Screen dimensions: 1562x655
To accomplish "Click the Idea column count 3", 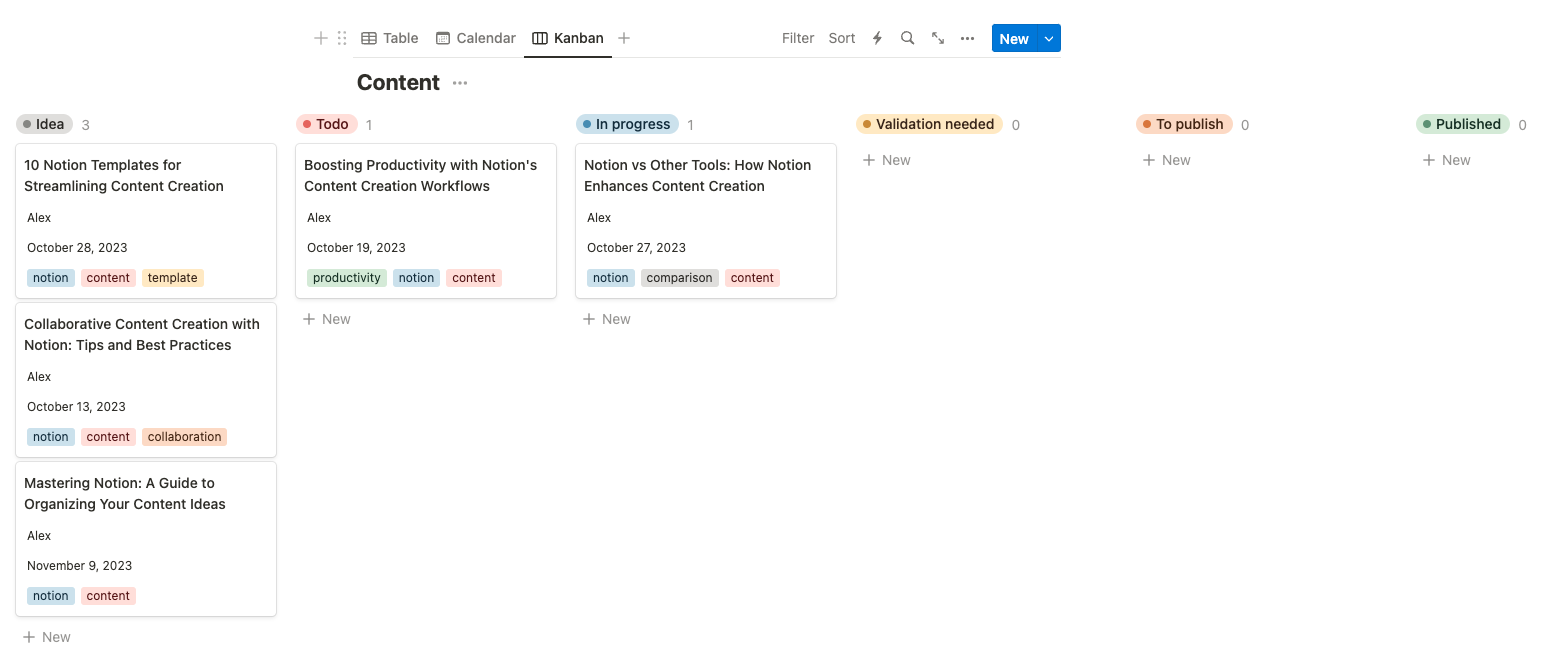I will click(86, 125).
